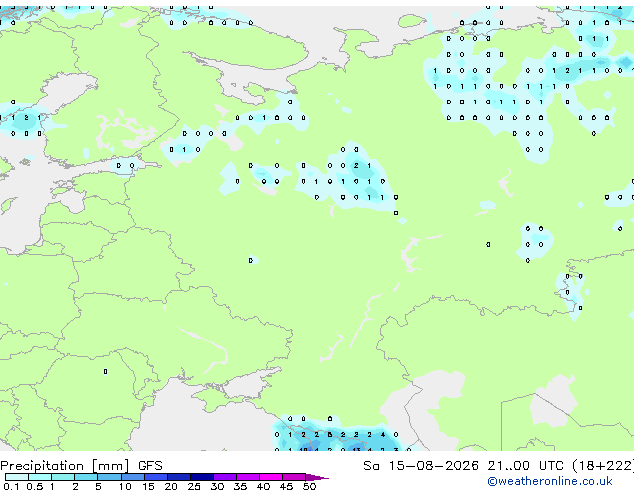Click the 2–5 mm legend swatch
This screenshot has height=490, width=634.
(x=86, y=477)
